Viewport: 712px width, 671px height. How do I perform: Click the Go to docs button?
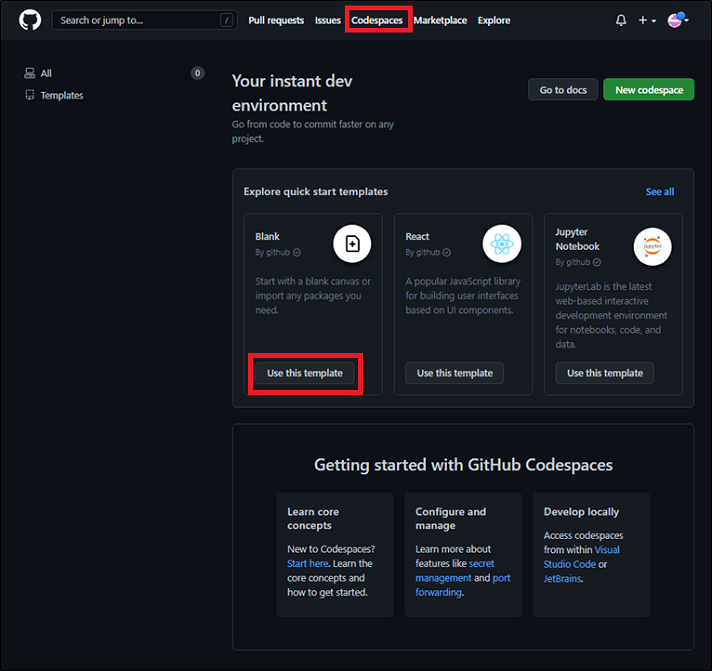coord(563,90)
